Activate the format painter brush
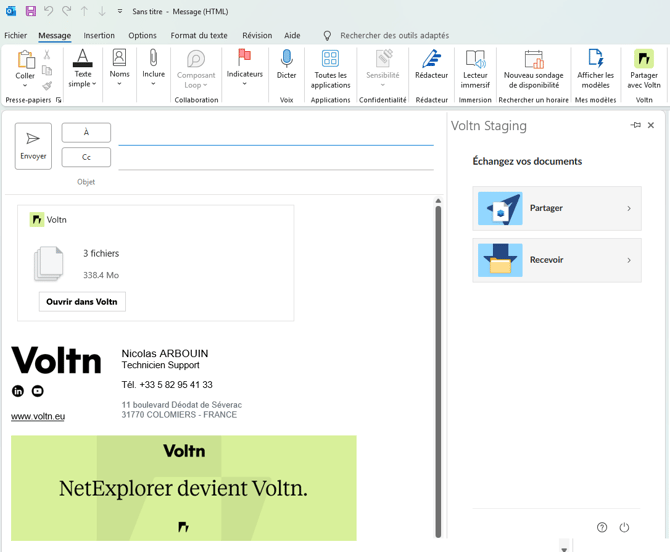This screenshot has width=670, height=552. pos(47,86)
